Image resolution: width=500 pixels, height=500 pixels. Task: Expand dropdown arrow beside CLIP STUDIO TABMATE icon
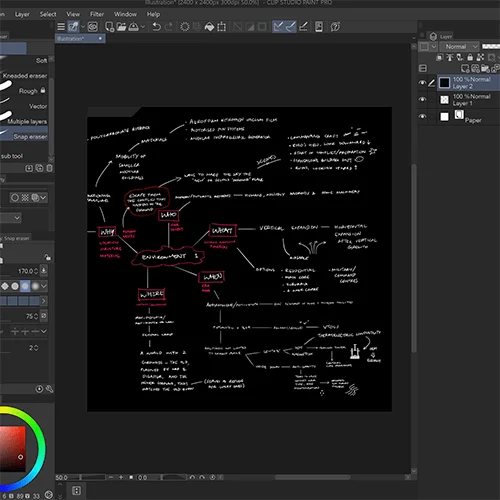[x=83, y=27]
